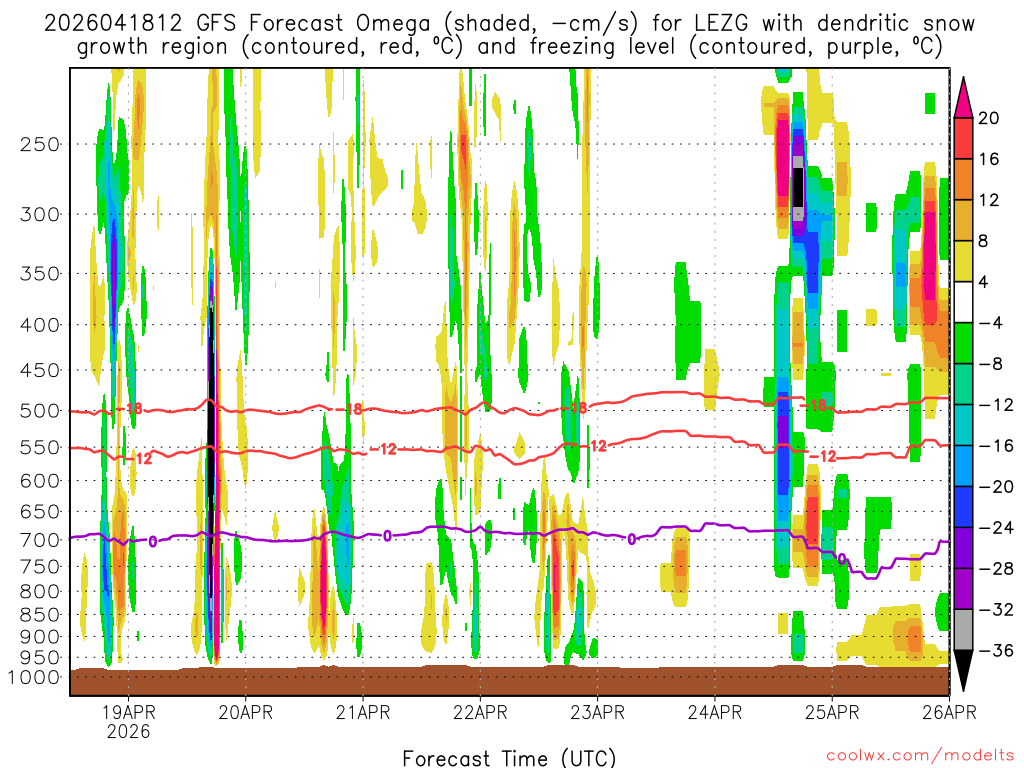
Task: Click the colorbar value -4
Action: click(991, 323)
